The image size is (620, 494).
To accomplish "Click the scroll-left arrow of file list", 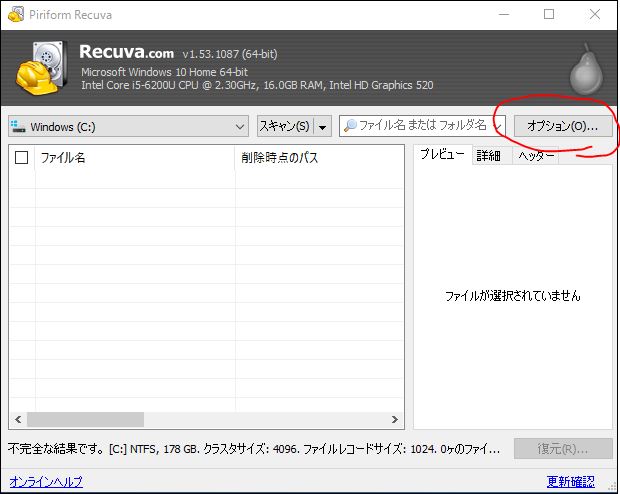I will (18, 420).
